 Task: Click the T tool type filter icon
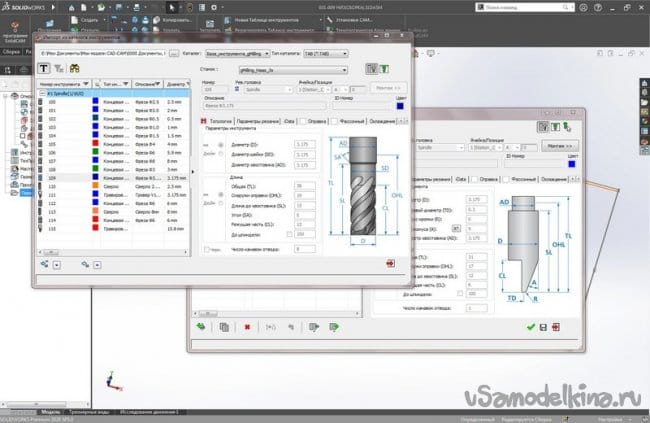point(45,68)
